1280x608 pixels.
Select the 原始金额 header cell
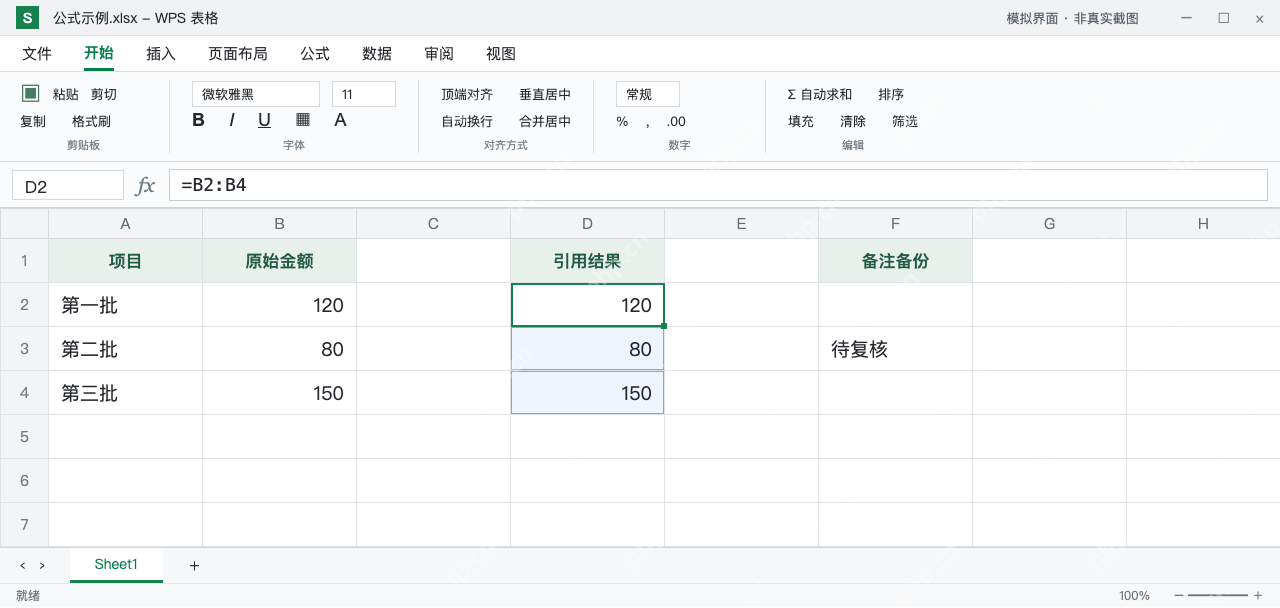[x=280, y=261]
